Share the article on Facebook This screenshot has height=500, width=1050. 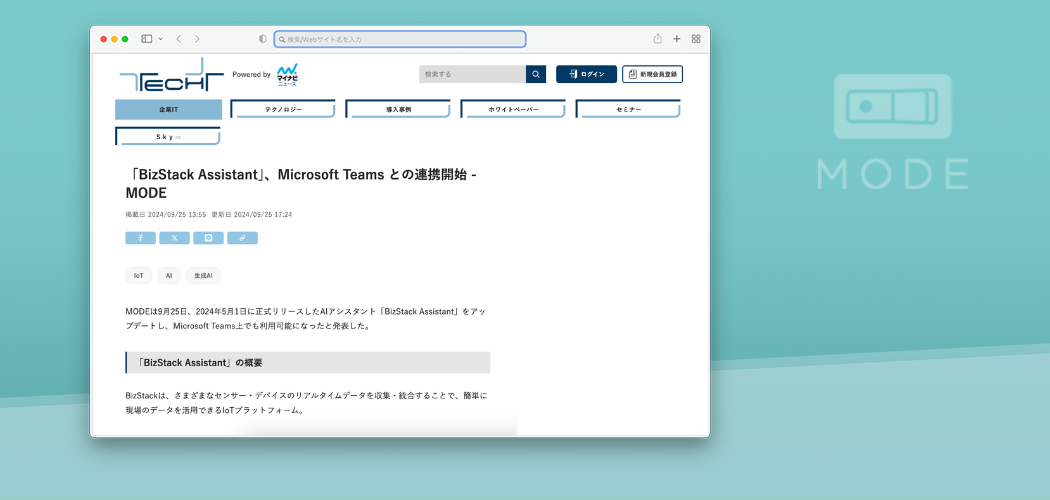coord(140,238)
